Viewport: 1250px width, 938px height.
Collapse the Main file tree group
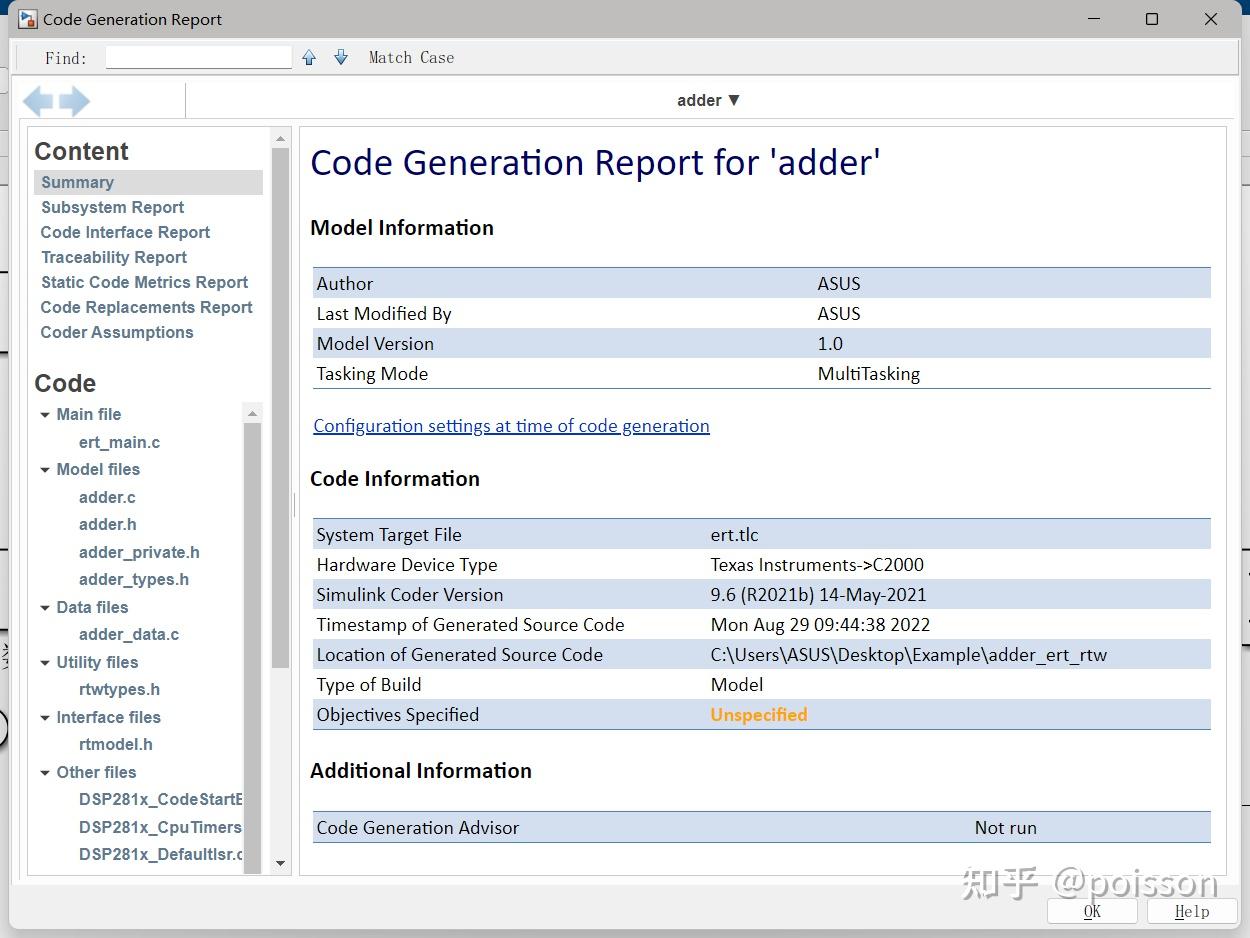pyautogui.click(x=45, y=415)
